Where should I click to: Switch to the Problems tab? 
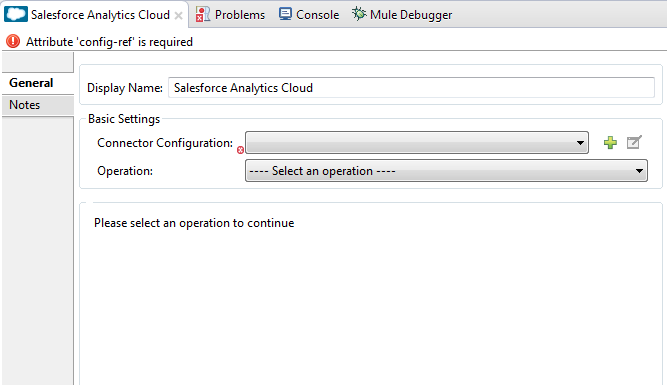230,14
